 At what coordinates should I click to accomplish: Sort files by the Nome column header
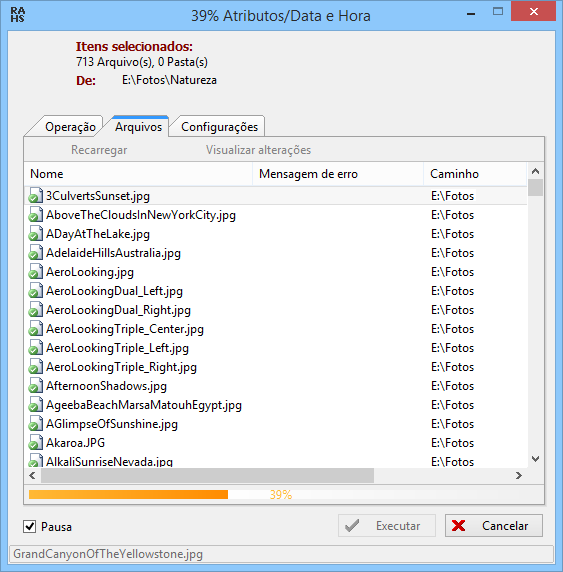pos(138,174)
